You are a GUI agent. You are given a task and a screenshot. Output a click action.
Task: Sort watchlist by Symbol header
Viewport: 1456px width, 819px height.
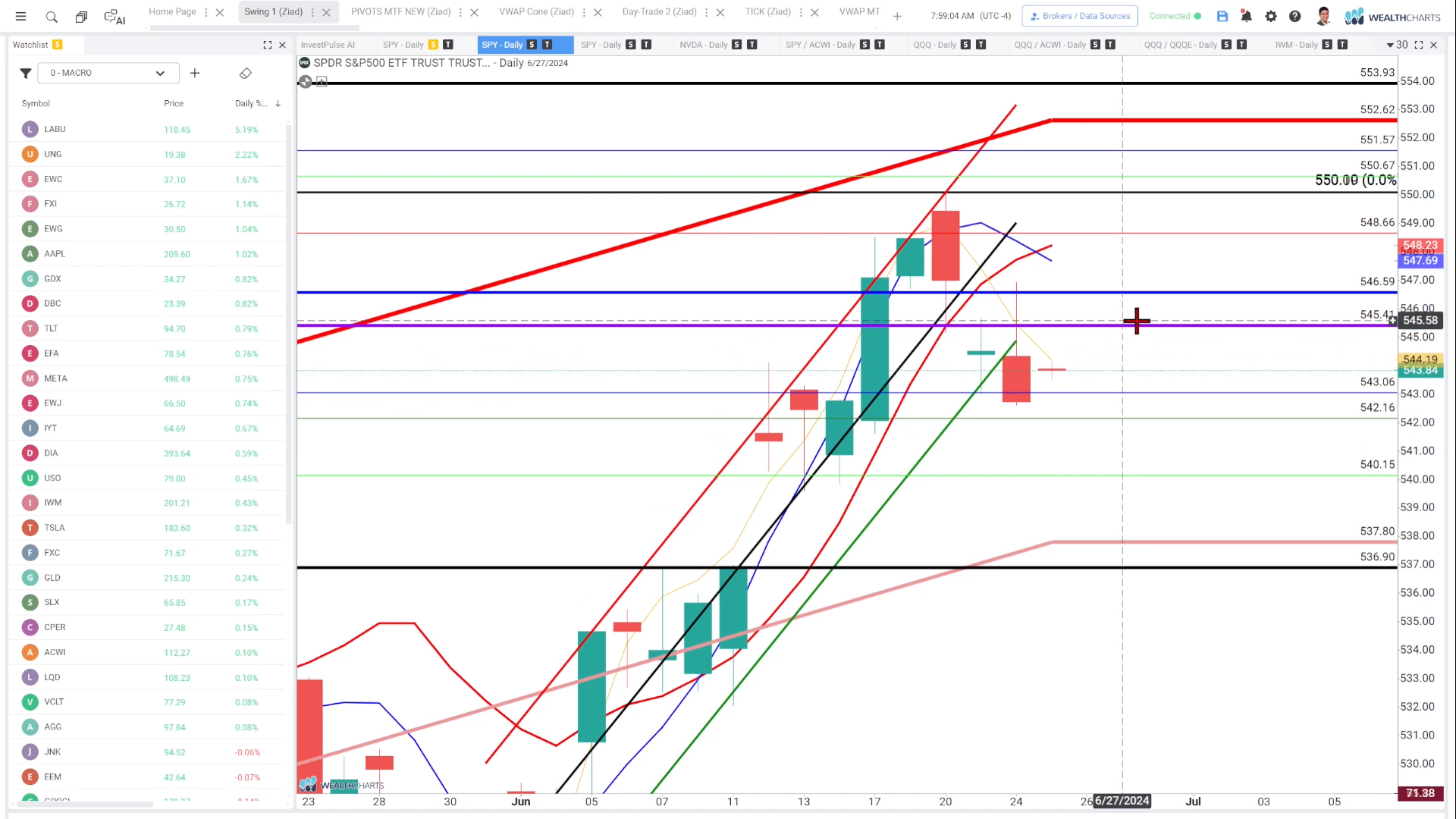(36, 103)
